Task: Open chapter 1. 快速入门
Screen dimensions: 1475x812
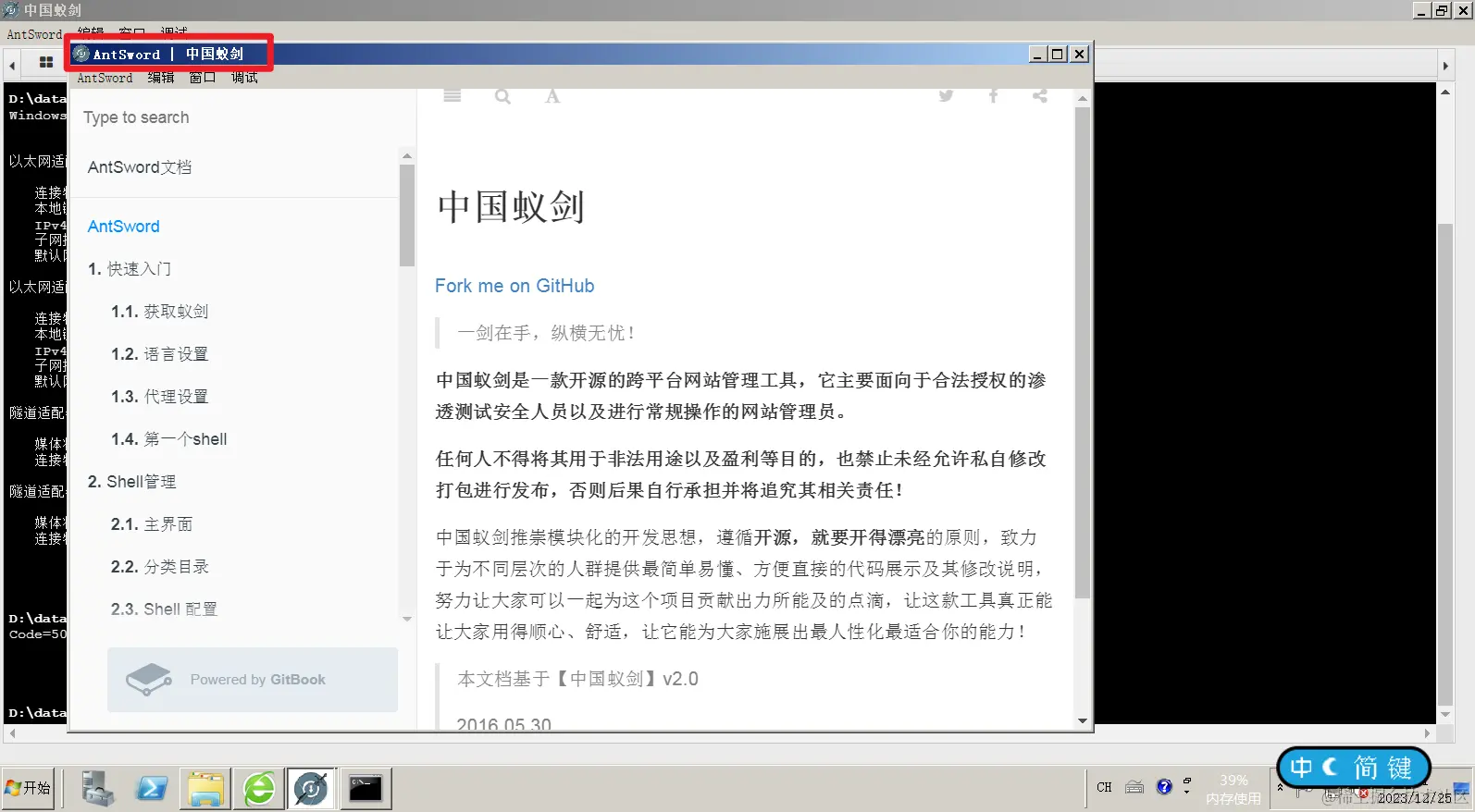Action: 130,269
